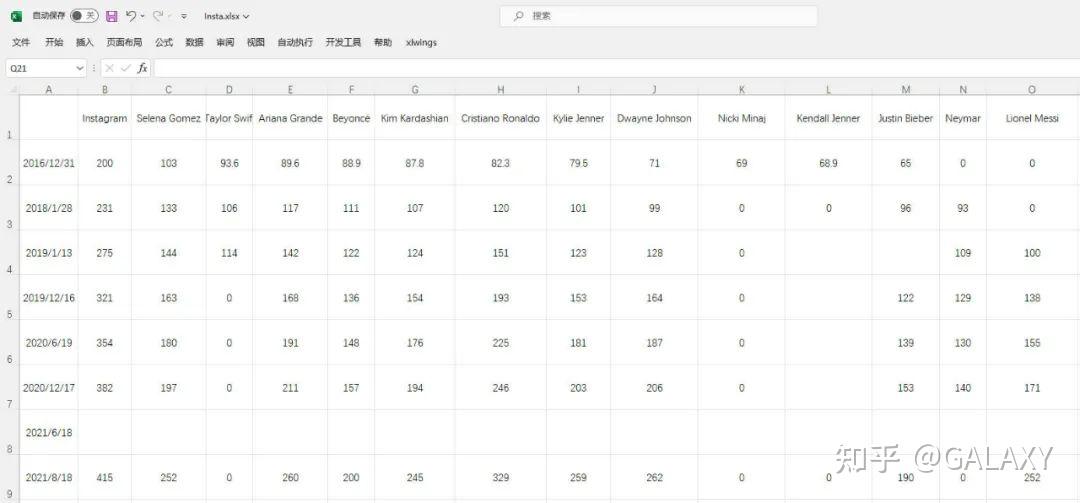Click the Selena Gomez header cell
The height and width of the screenshot is (503, 1080).
(169, 119)
